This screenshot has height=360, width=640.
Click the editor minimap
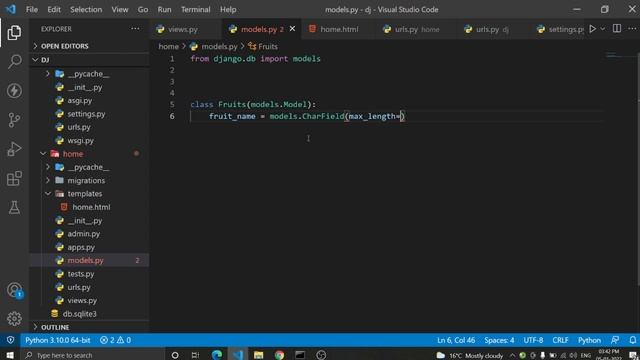coord(619,55)
